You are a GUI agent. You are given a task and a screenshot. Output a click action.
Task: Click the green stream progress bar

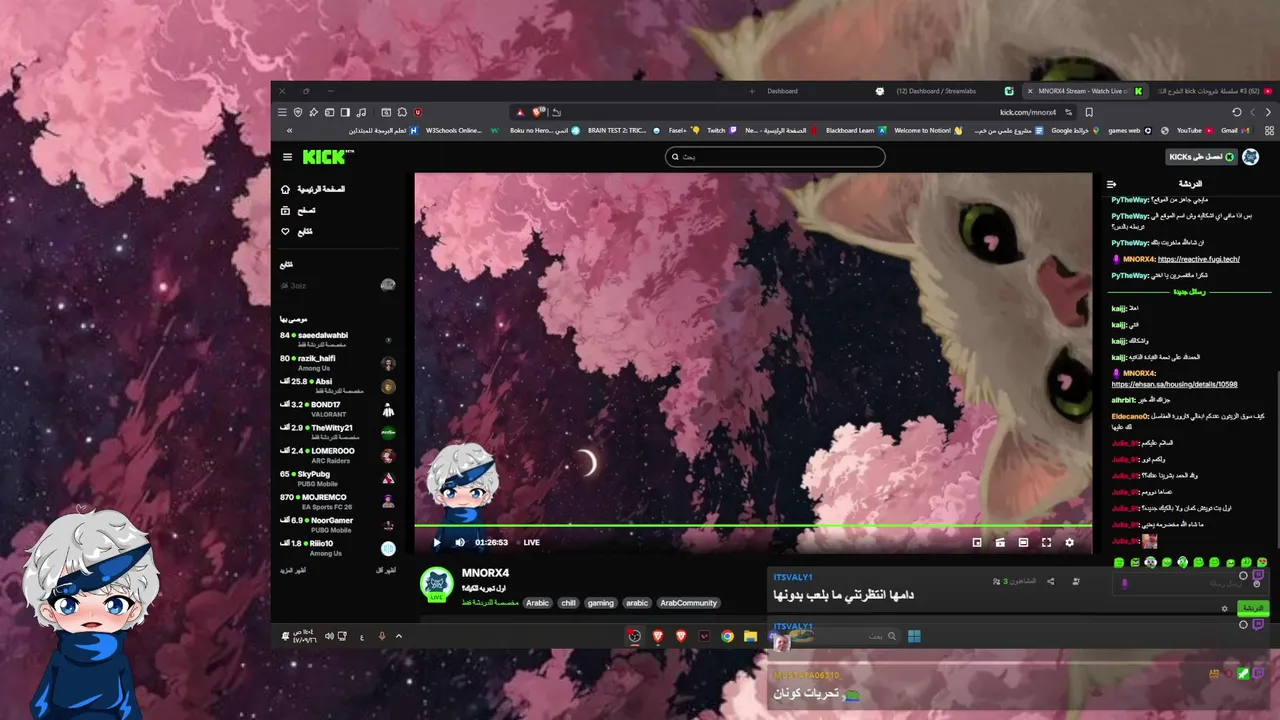pyautogui.click(x=753, y=526)
